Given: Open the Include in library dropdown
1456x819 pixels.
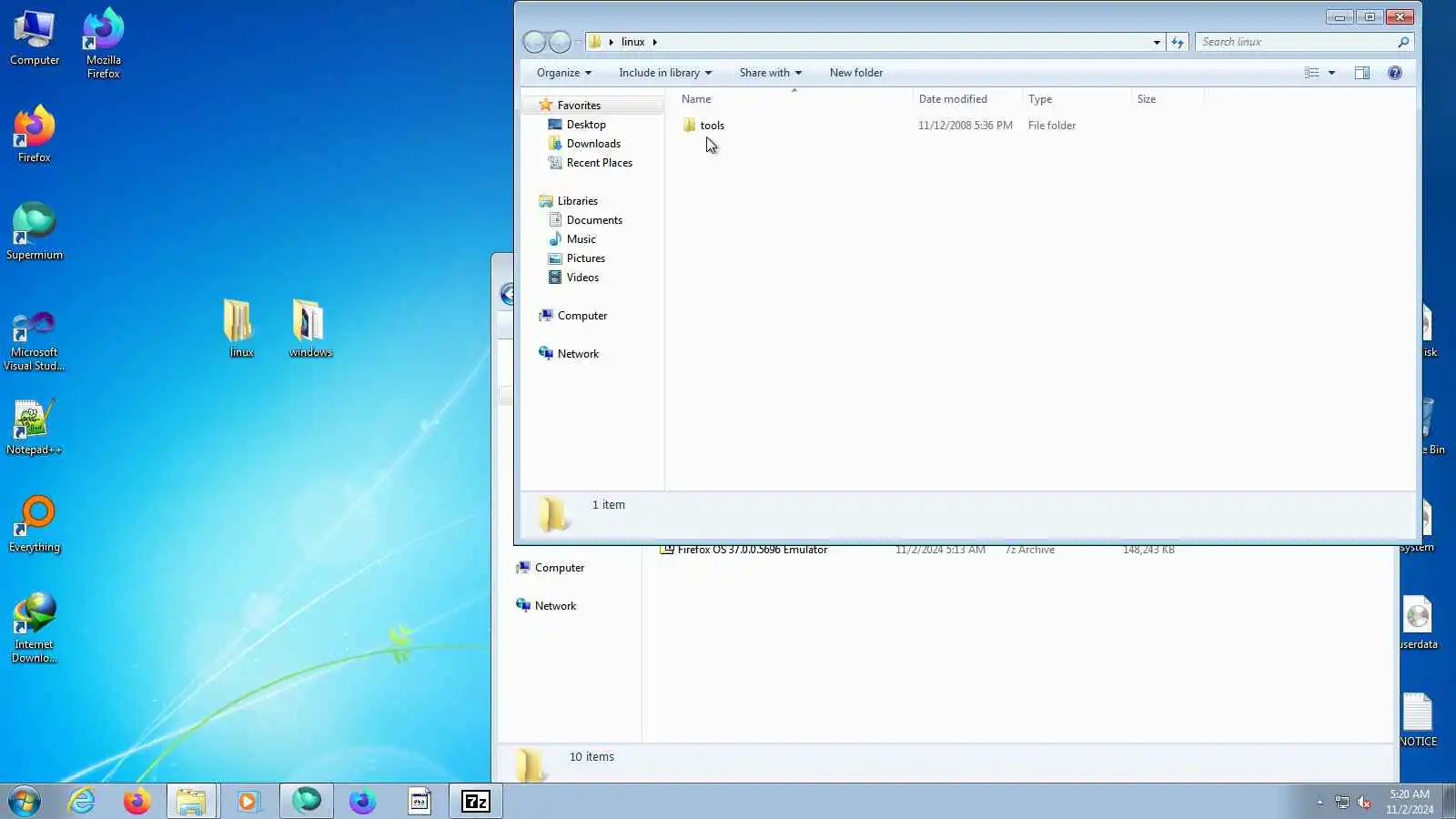Looking at the screenshot, I should click(665, 73).
